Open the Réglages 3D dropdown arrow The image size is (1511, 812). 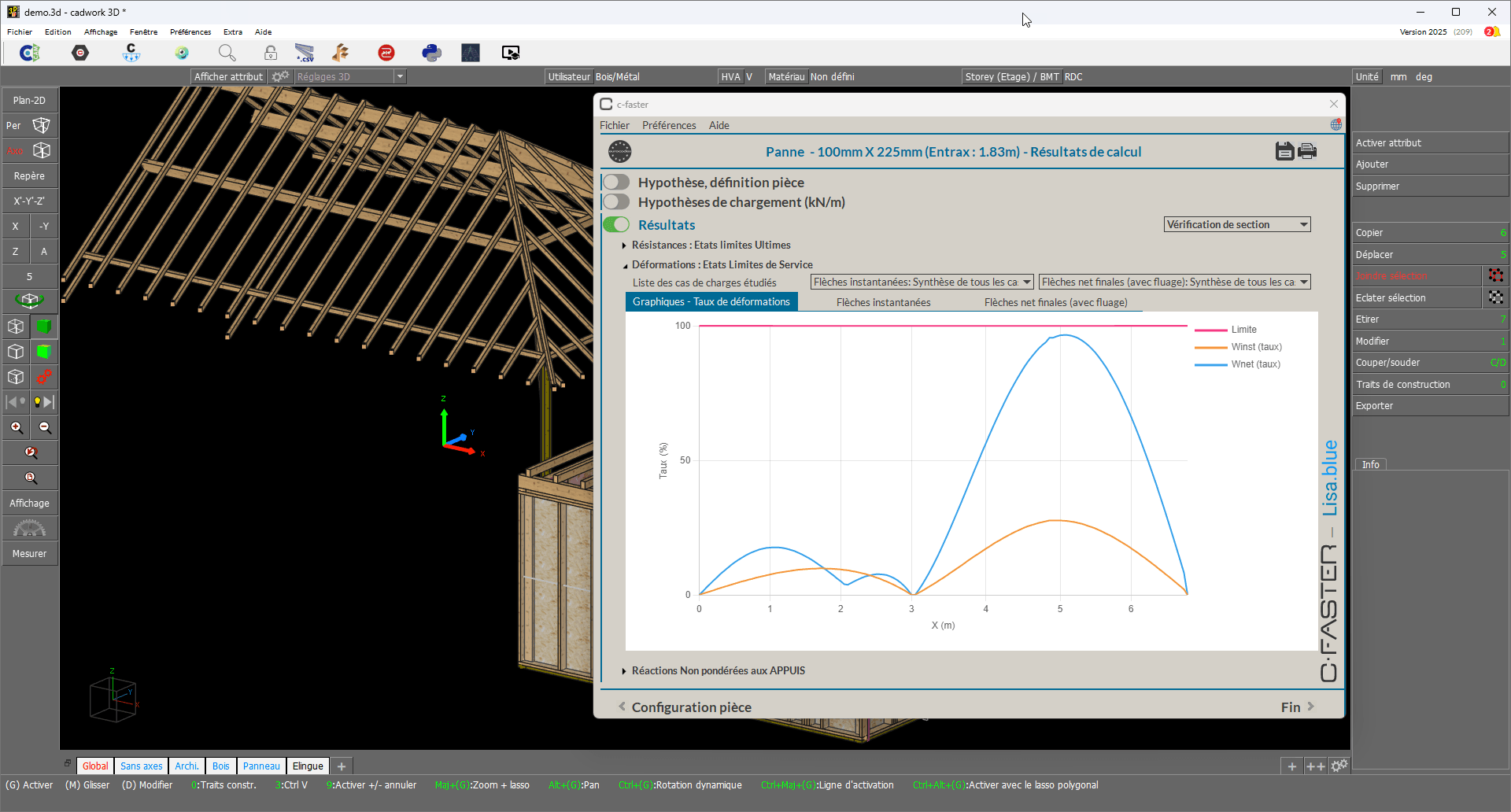coord(400,76)
